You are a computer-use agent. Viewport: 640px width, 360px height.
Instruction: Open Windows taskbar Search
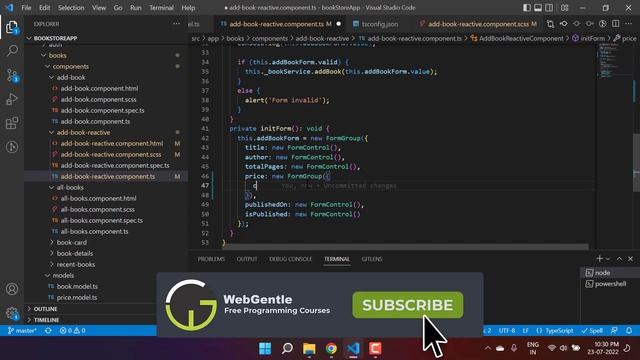coord(287,349)
